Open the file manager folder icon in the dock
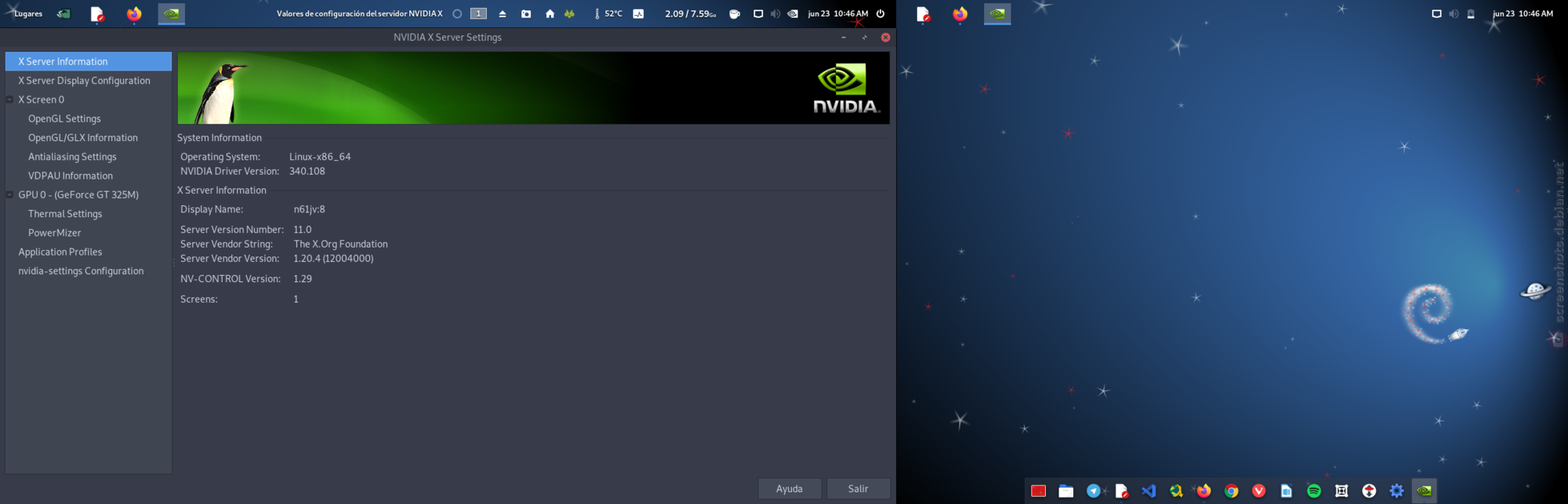 1066,491
